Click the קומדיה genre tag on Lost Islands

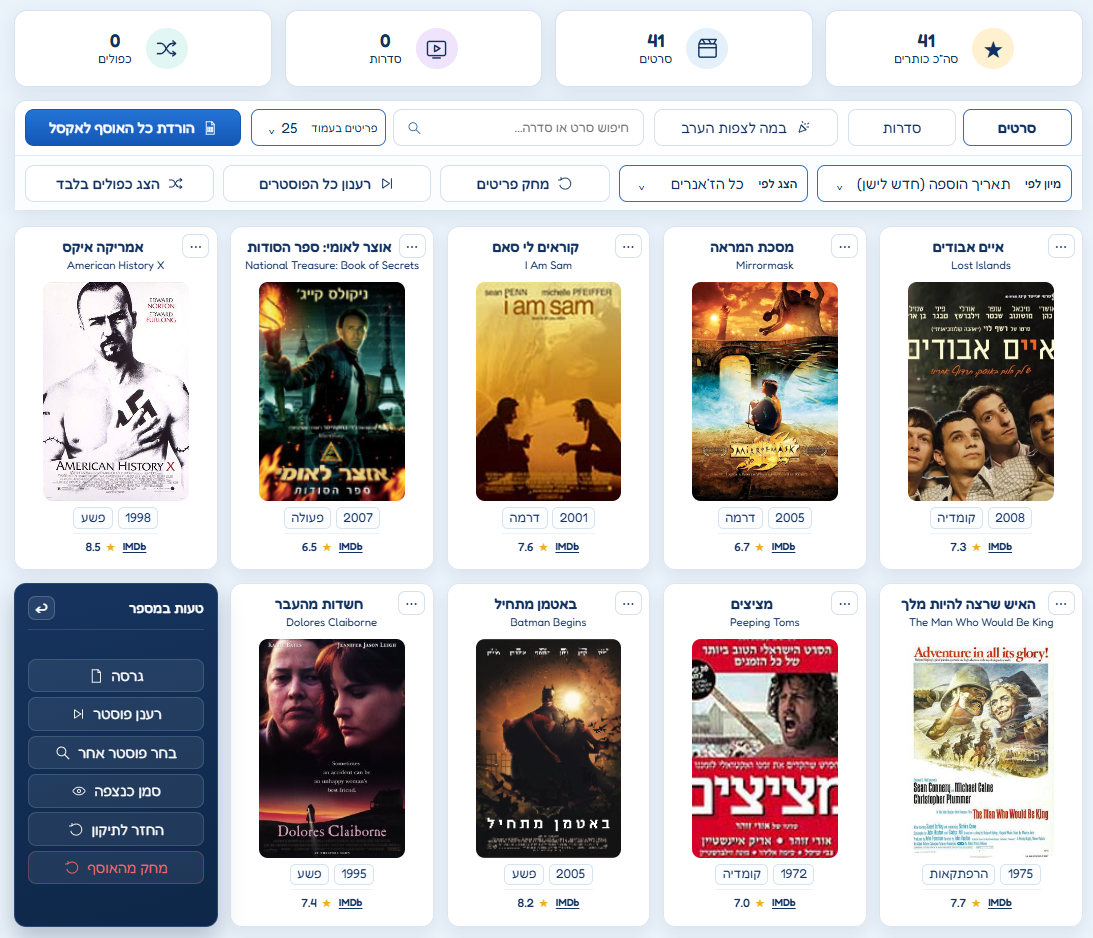tap(956, 518)
